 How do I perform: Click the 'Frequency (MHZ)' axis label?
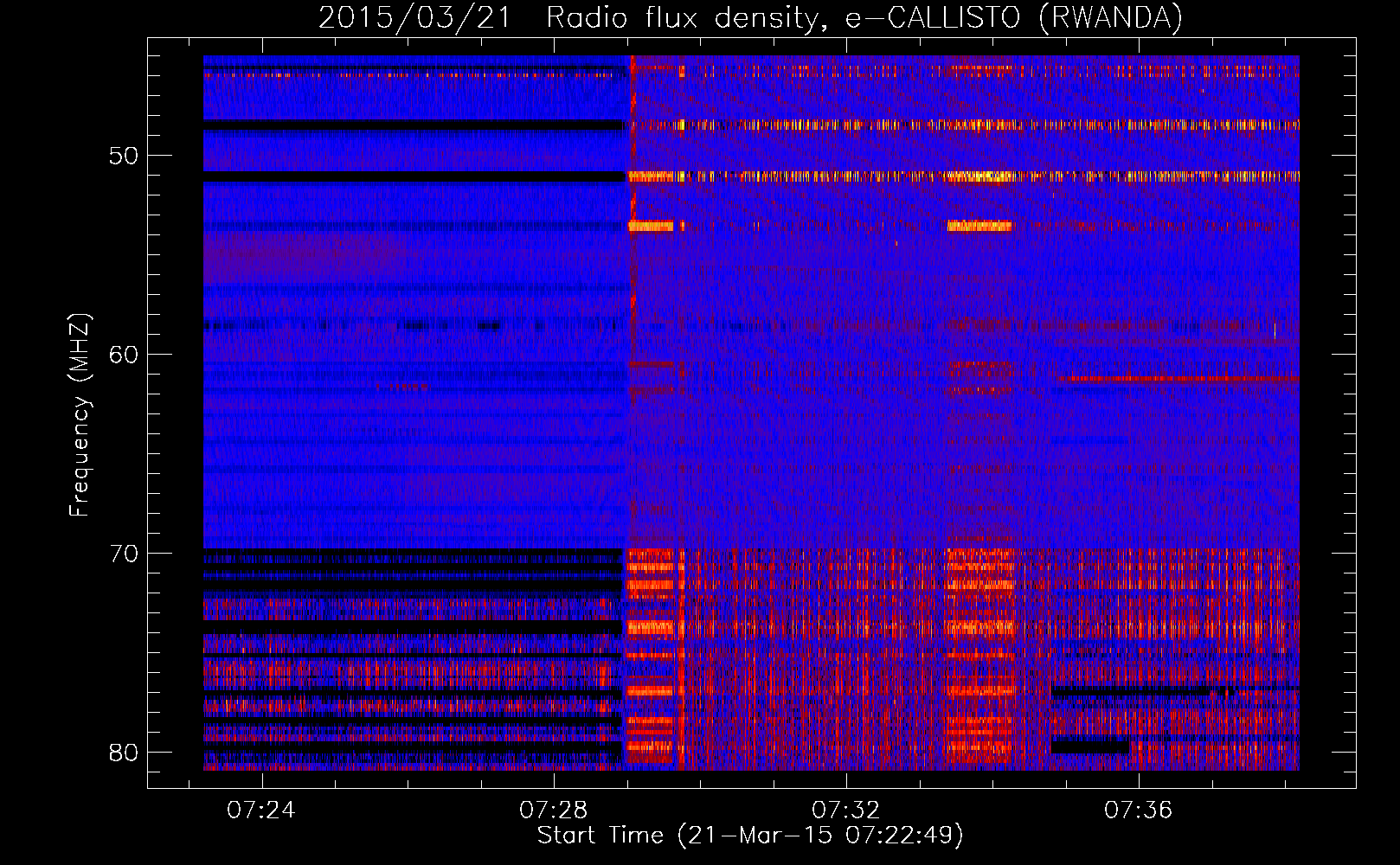click(80, 415)
